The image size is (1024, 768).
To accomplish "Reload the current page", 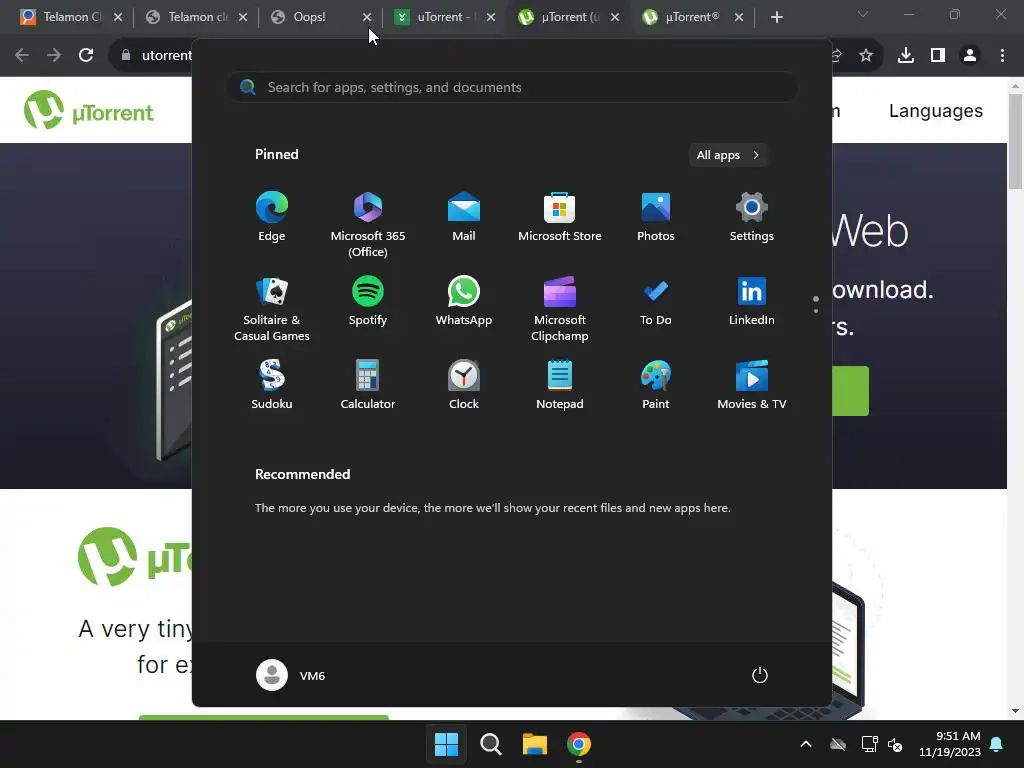I will pos(86,55).
